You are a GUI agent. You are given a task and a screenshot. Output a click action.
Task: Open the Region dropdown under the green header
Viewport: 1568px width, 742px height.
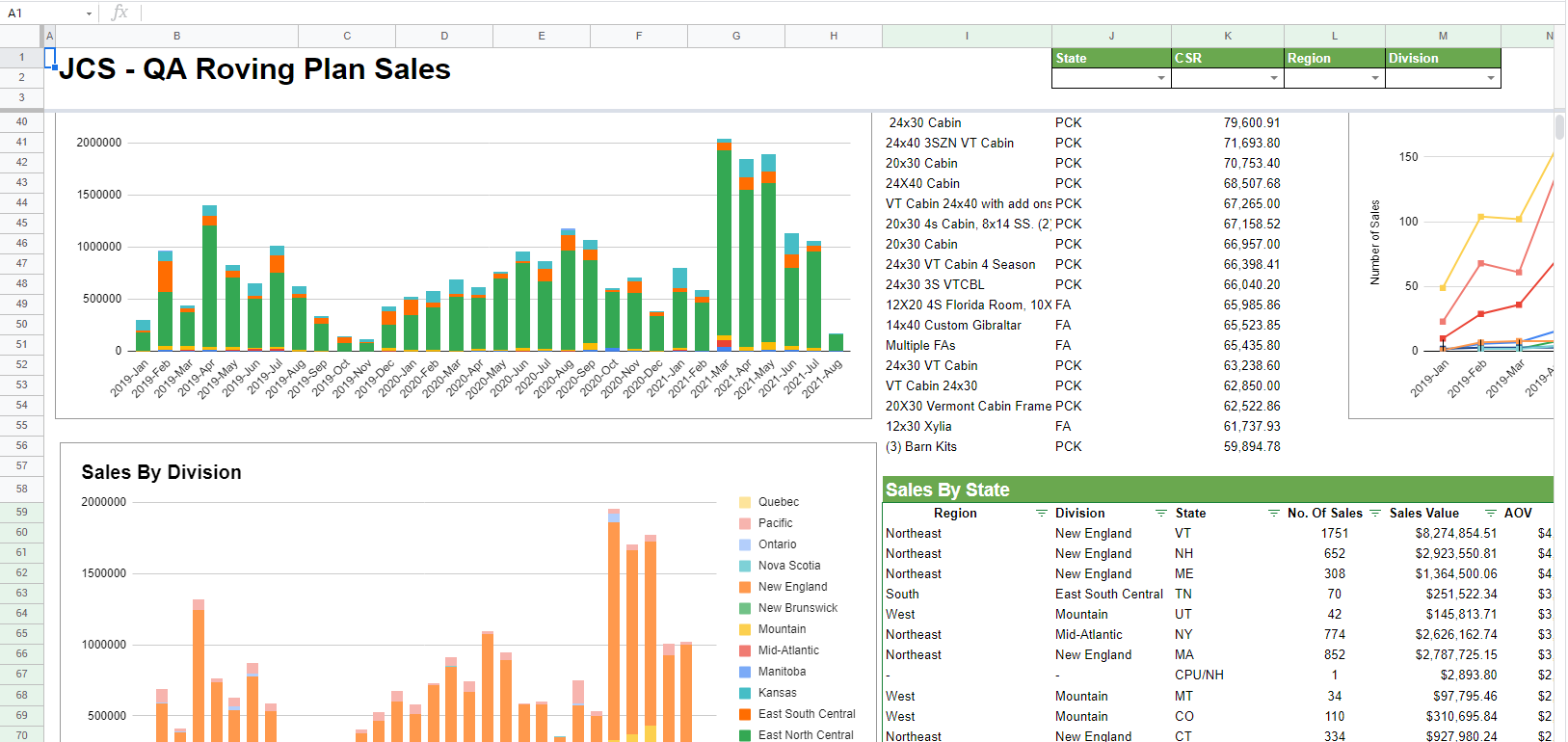tap(1375, 78)
